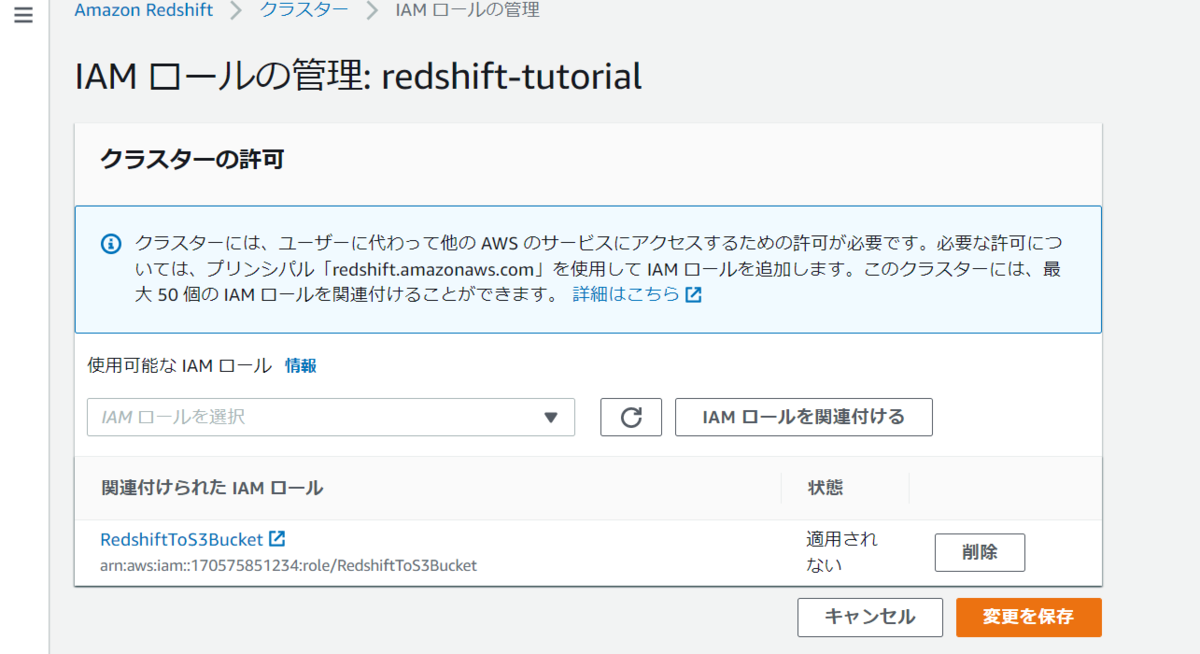Click the refresh IAM roles icon button
The height and width of the screenshot is (654, 1200).
pyautogui.click(x=631, y=417)
